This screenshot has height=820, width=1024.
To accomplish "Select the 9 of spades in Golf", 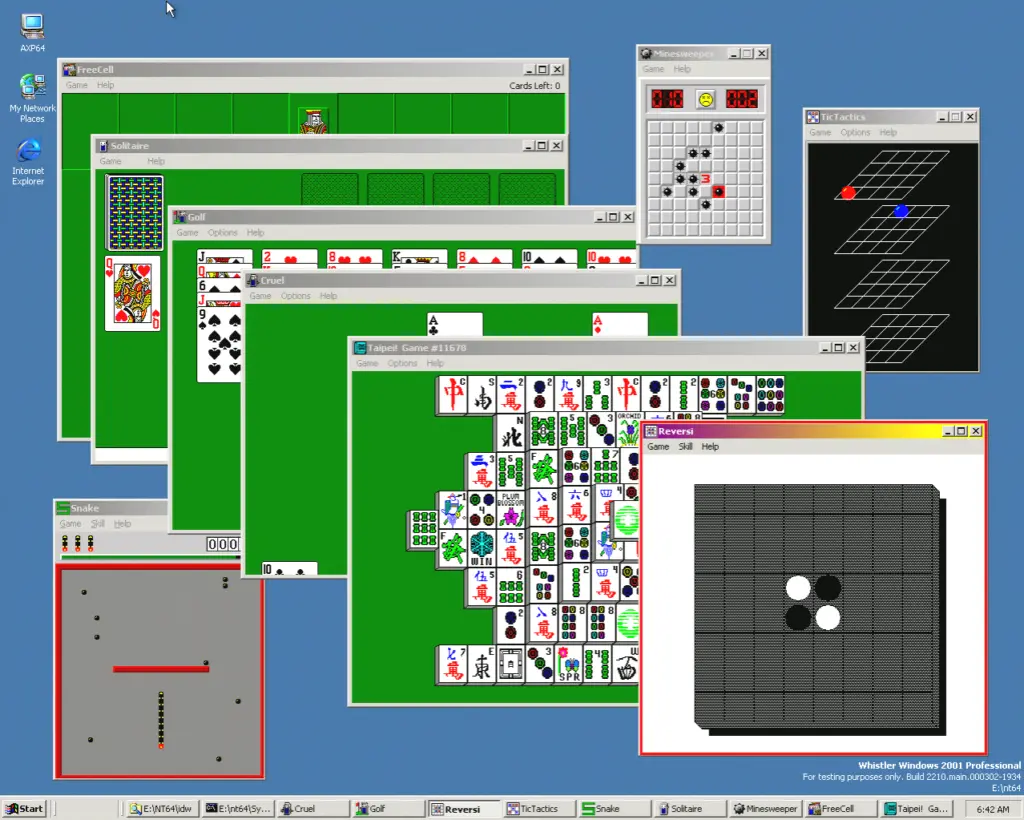I will point(219,345).
